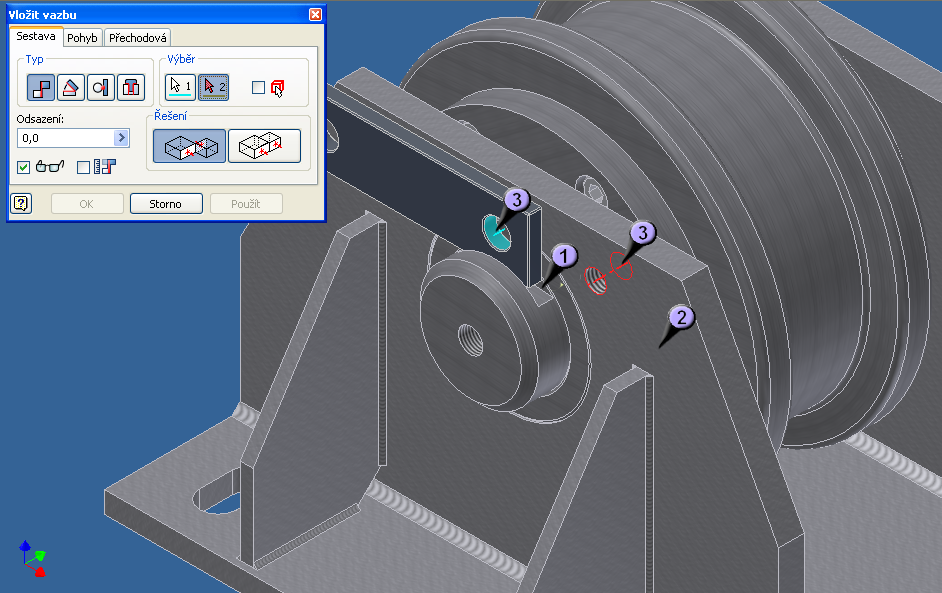942x593 pixels.
Task: Enable the pick part first checkbox
Action: 259,88
